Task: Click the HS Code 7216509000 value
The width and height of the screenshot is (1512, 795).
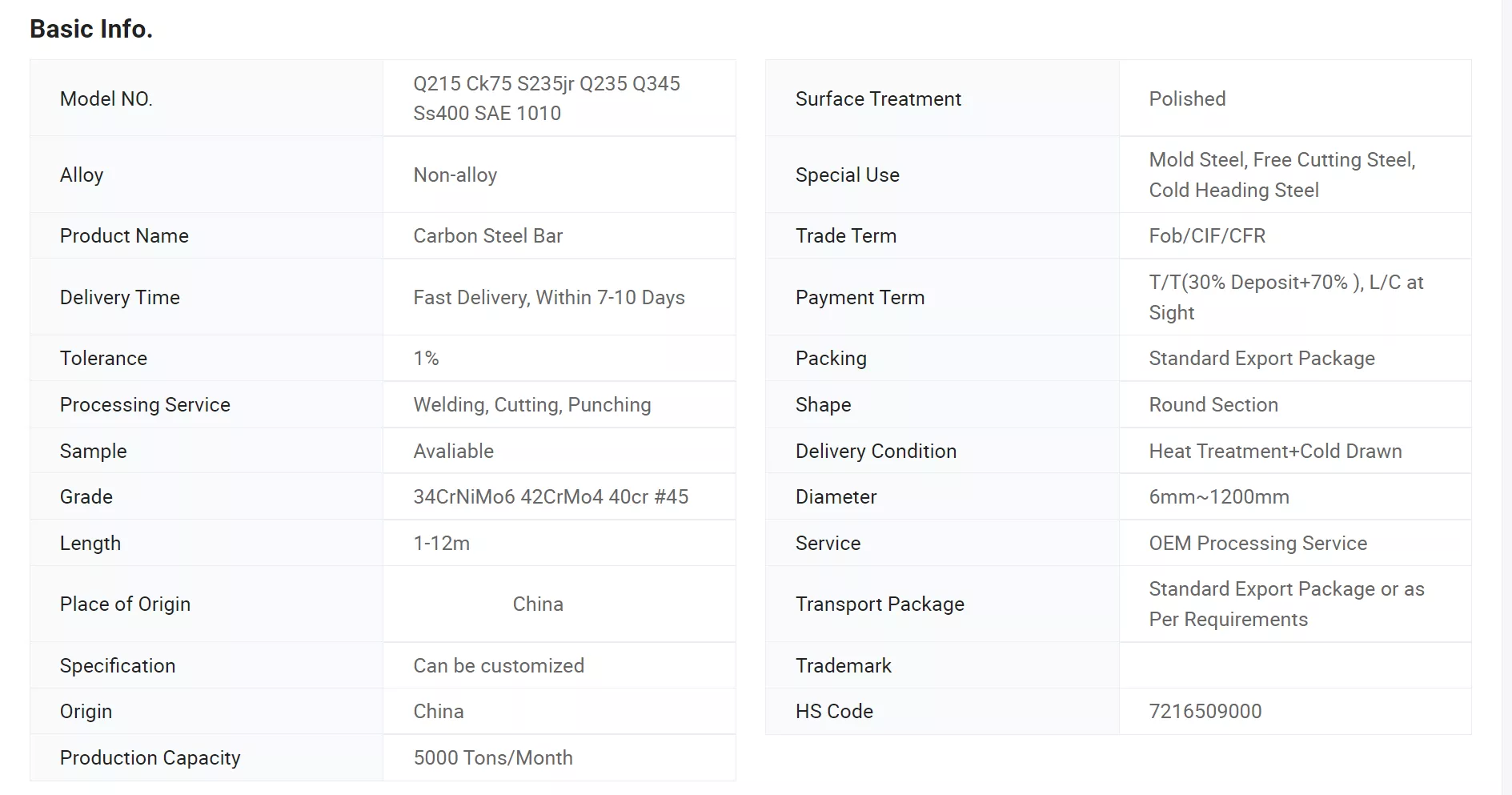Action: [x=1205, y=711]
